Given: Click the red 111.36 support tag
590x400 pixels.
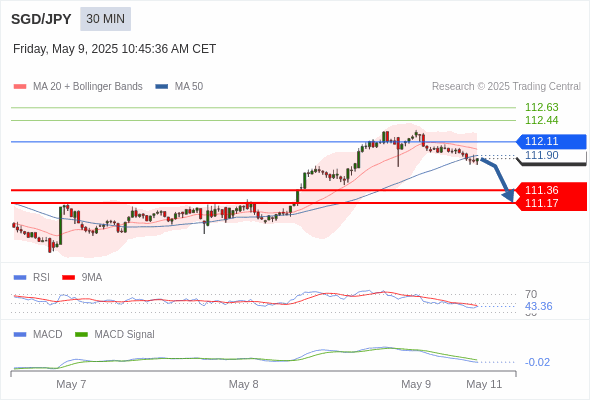Looking at the screenshot, I should coord(551,190).
